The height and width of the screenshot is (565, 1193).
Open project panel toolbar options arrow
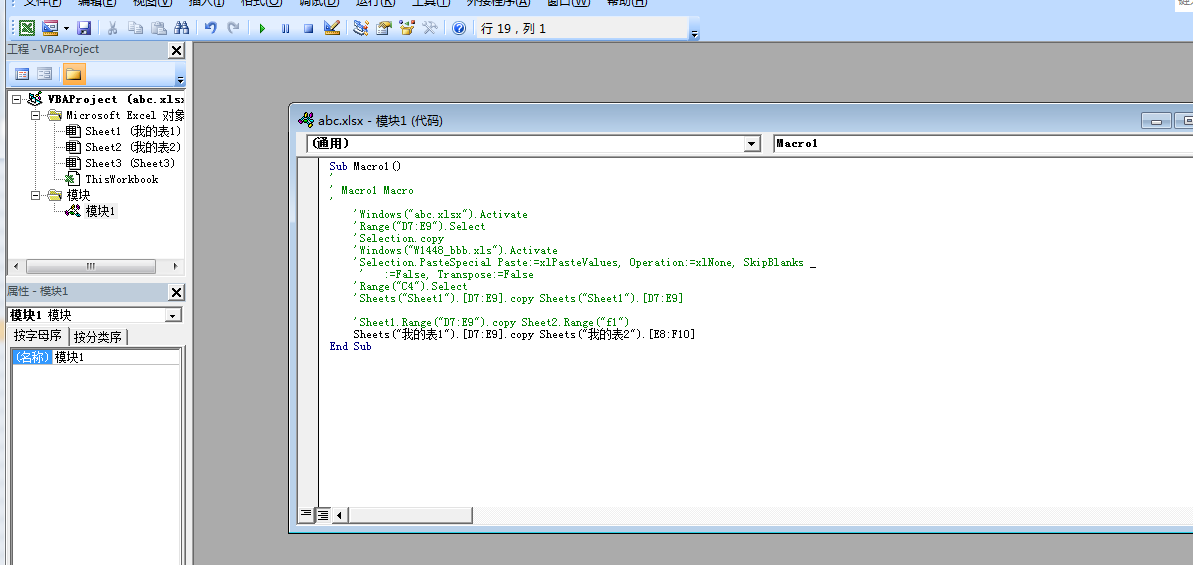(x=180, y=79)
